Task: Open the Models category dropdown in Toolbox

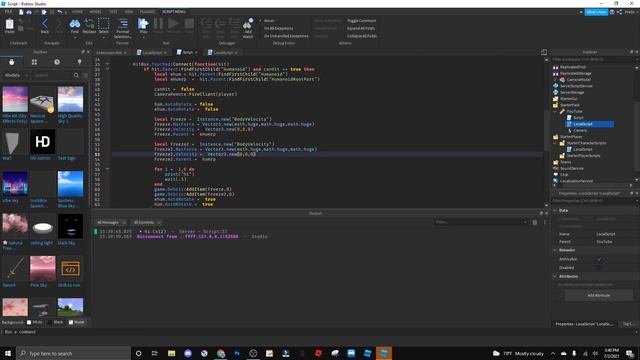Action: tap(16, 76)
